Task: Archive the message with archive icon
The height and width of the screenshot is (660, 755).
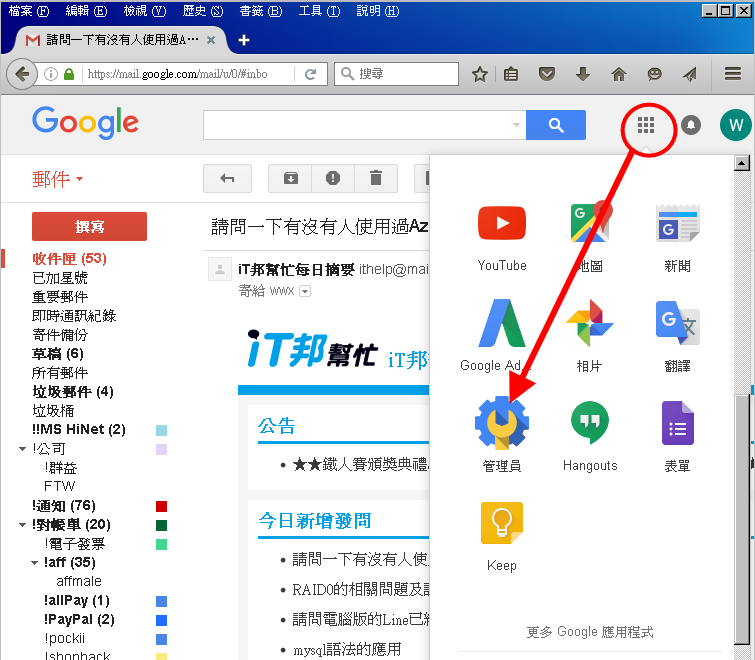Action: [290, 179]
